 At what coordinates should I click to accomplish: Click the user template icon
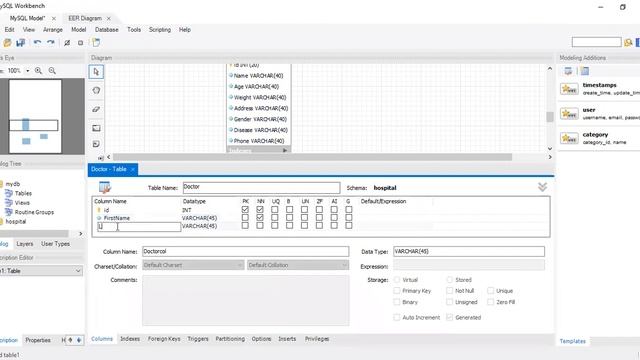coord(569,113)
